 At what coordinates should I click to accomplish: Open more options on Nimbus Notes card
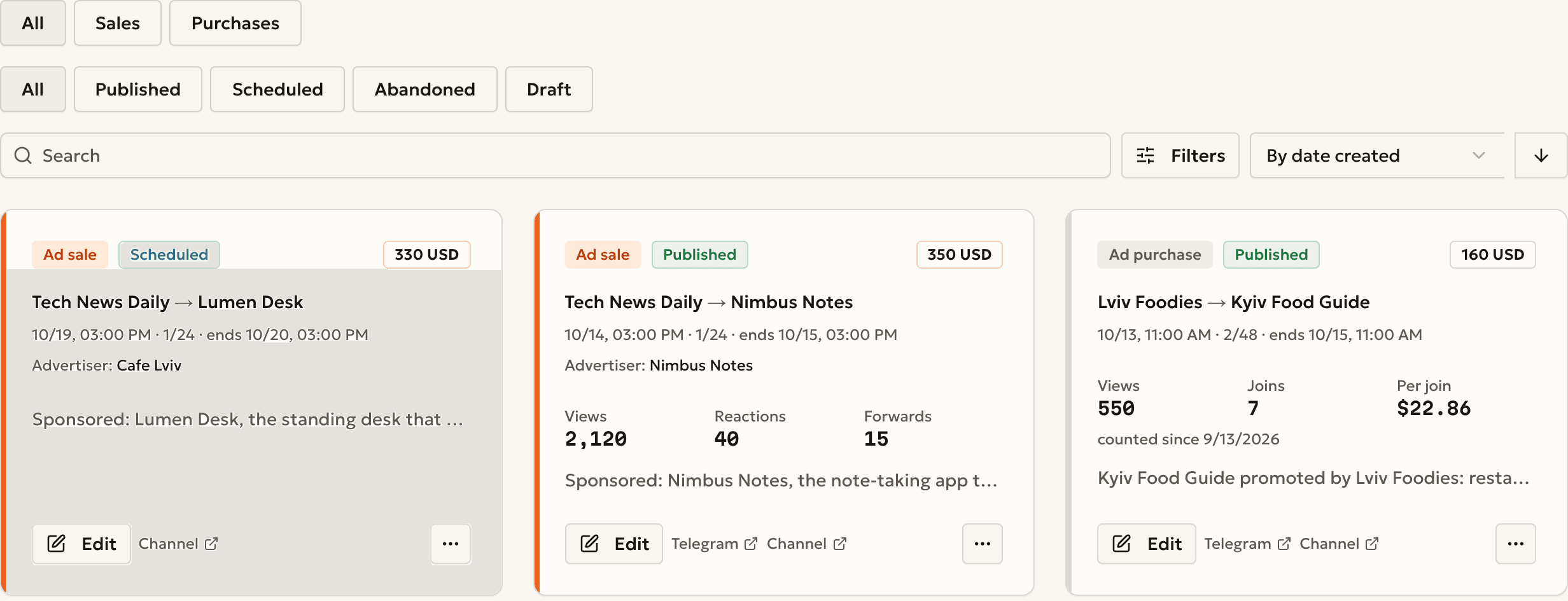point(983,544)
